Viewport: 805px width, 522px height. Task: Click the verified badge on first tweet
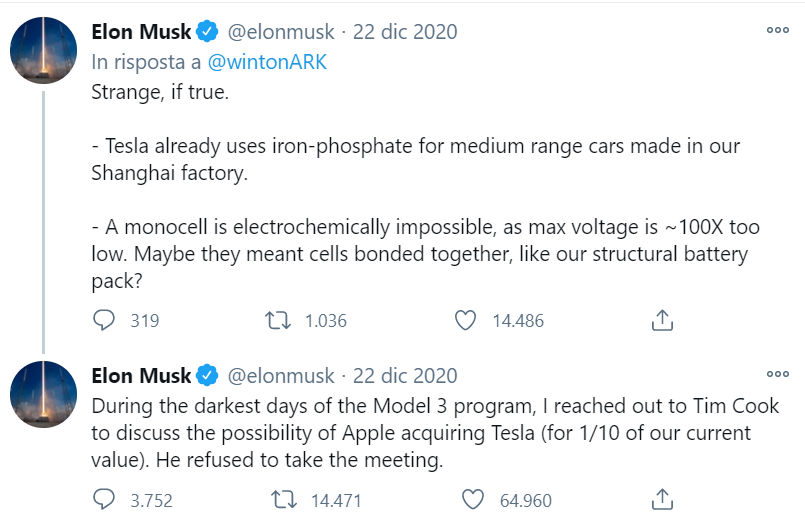(207, 32)
